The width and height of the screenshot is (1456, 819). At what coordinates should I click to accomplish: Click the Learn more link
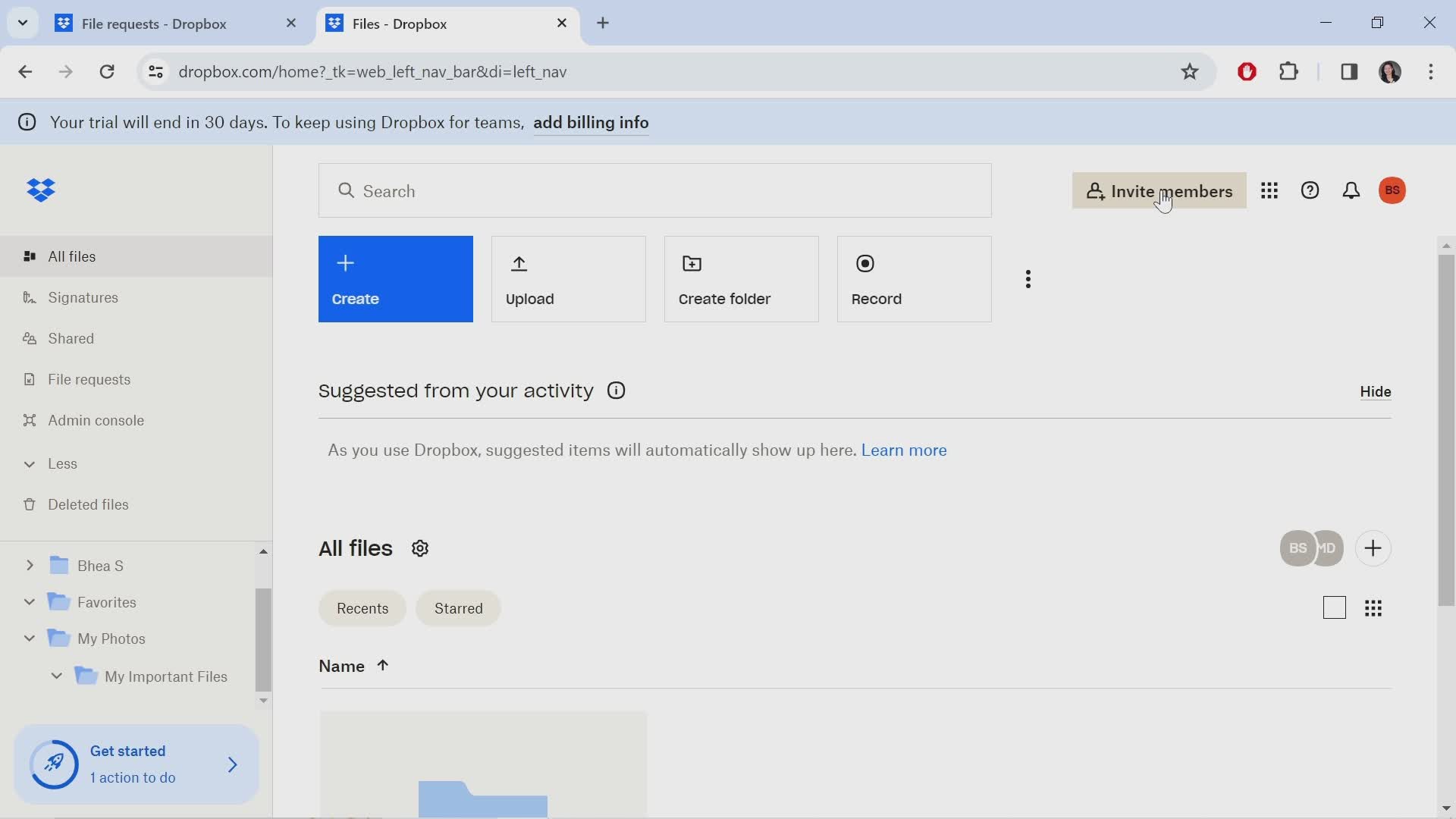coord(904,450)
